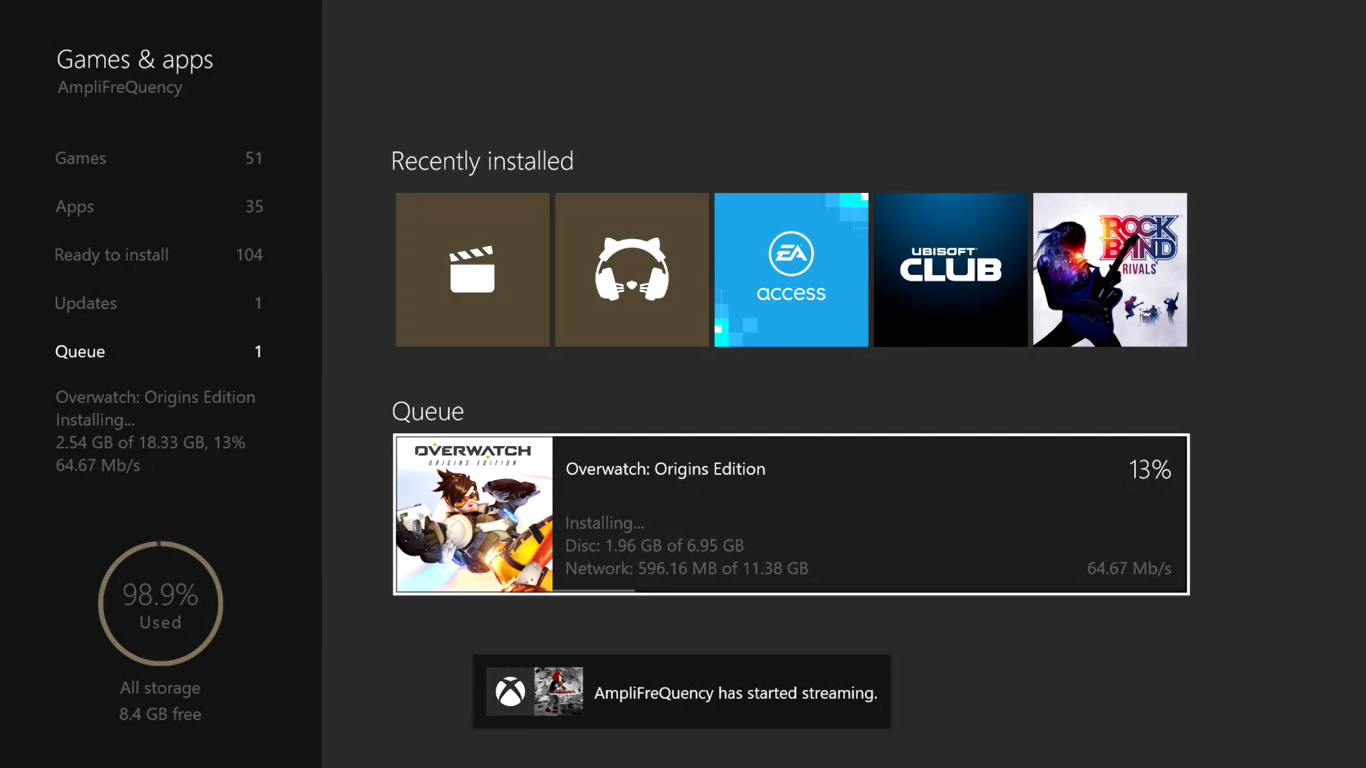Image resolution: width=1366 pixels, height=768 pixels.
Task: Click the Overwatch install progress bar
Action: (869, 591)
